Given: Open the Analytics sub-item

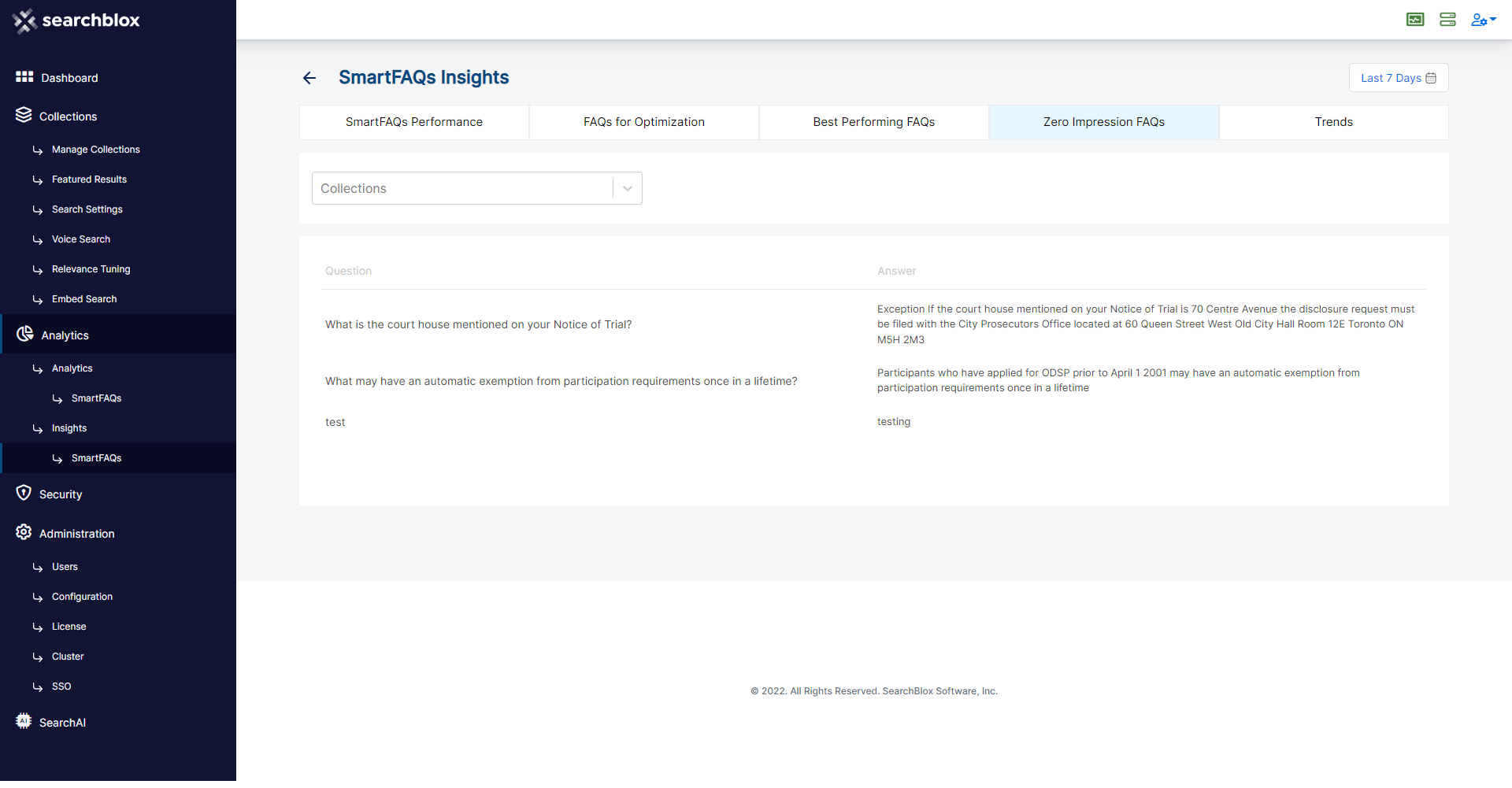Looking at the screenshot, I should (x=72, y=368).
